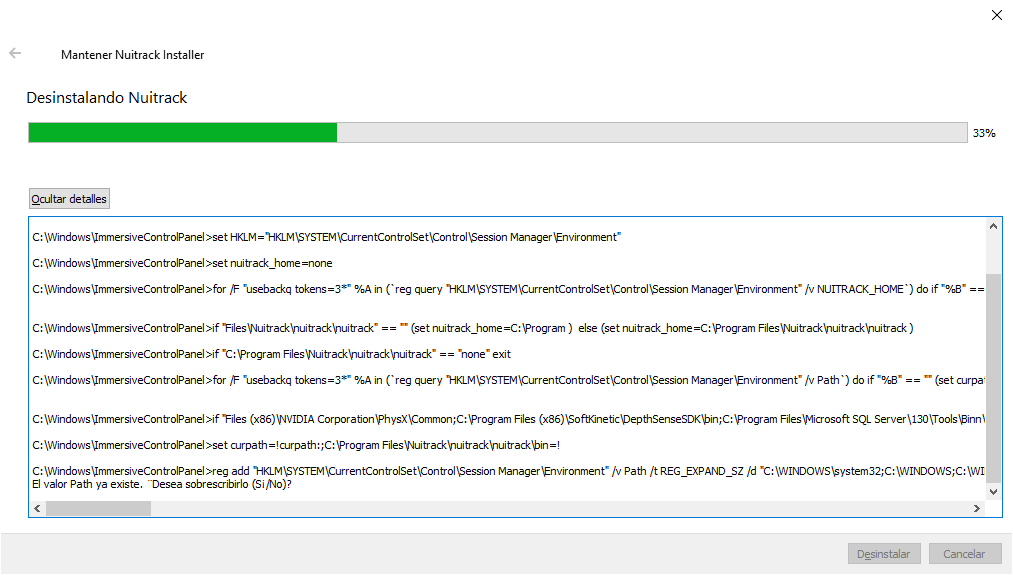Image resolution: width=1013 pixels, height=575 pixels.
Task: Click the log's scroll down arrow
Action: [x=994, y=492]
